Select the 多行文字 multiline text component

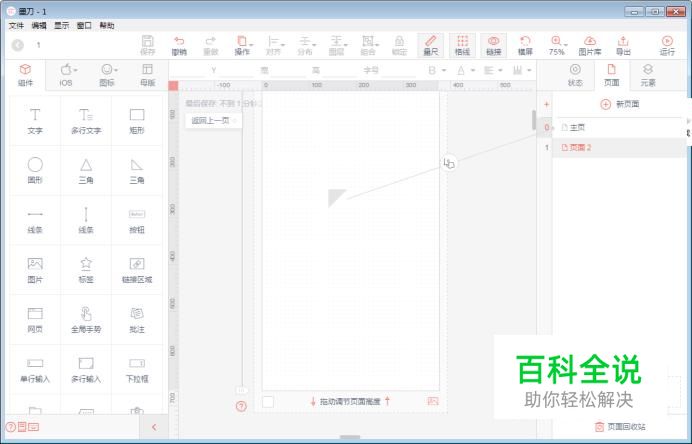(86, 121)
